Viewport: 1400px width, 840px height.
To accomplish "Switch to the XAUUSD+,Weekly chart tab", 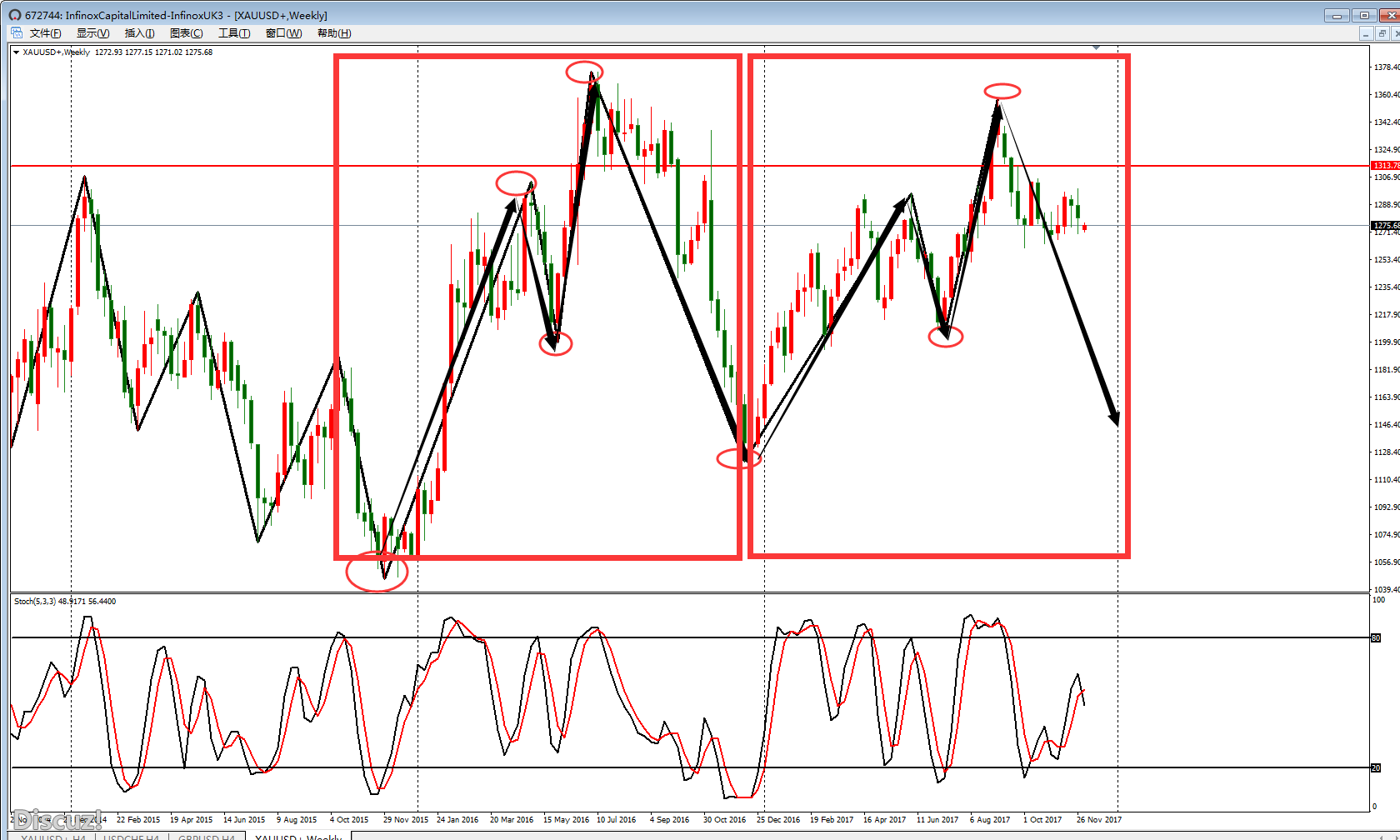I will 298,837.
